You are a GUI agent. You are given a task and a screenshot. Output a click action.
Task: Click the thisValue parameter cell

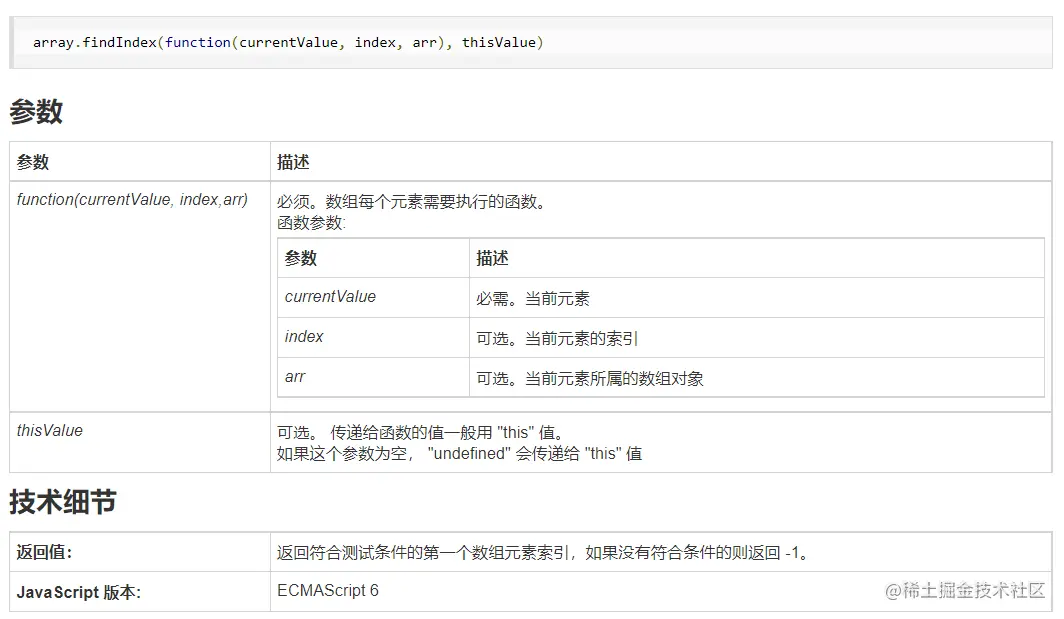pyautogui.click(x=50, y=431)
